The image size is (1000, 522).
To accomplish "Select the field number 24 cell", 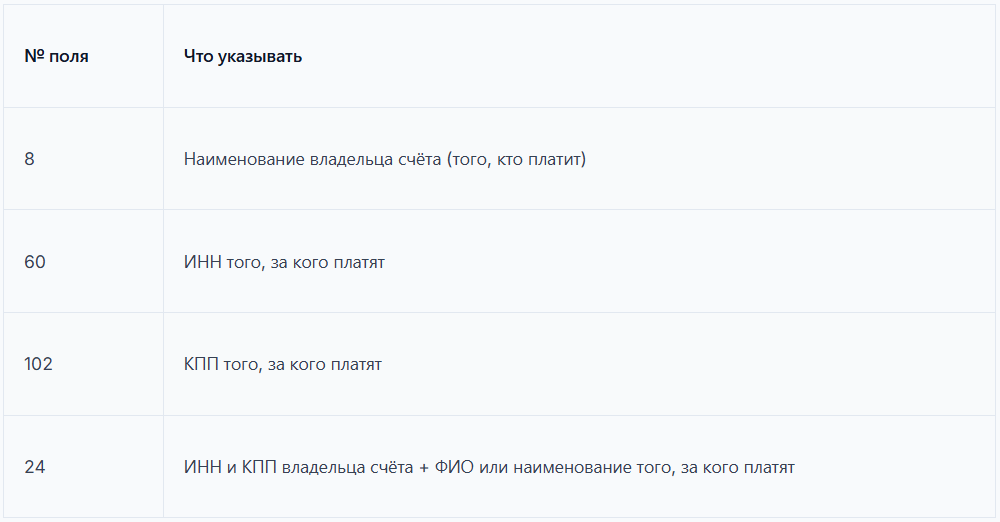I will click(x=35, y=467).
